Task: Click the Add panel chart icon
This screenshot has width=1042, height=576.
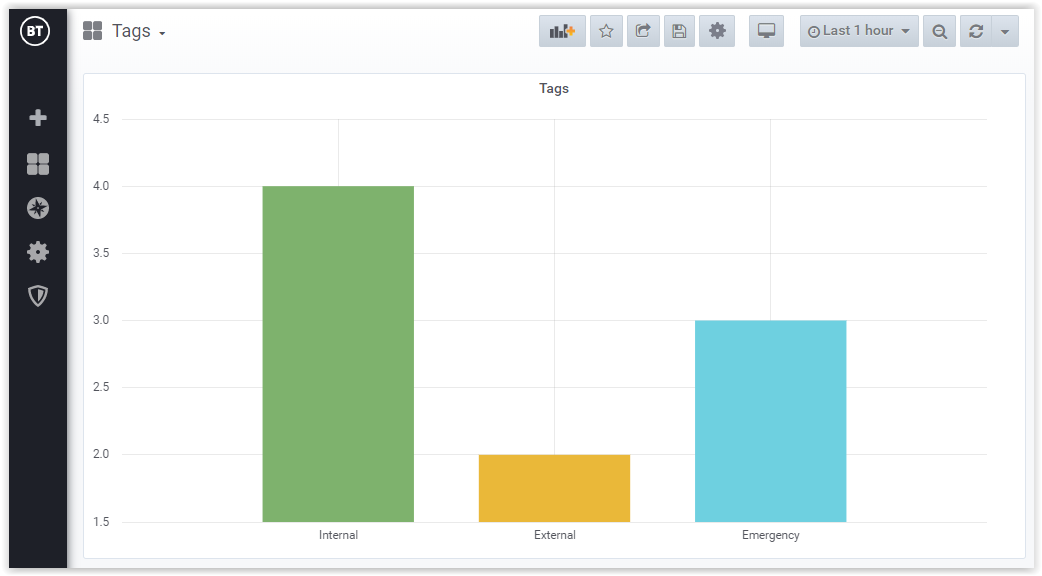Action: tap(562, 31)
